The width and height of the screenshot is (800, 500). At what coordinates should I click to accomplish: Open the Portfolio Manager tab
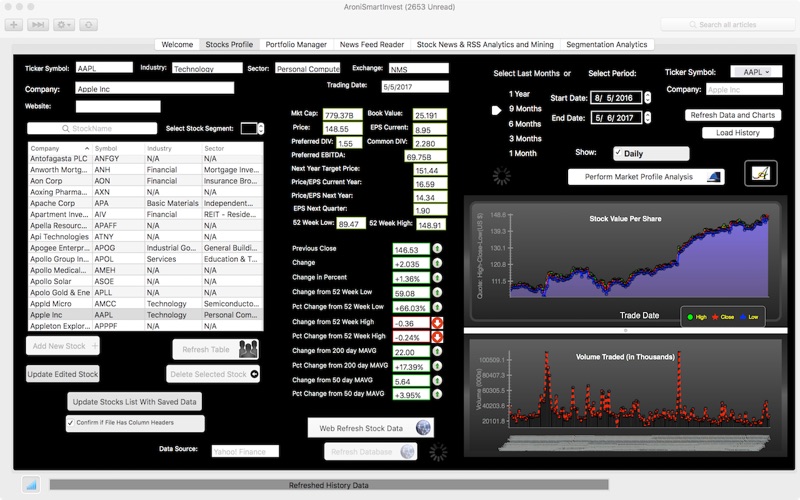pos(296,44)
